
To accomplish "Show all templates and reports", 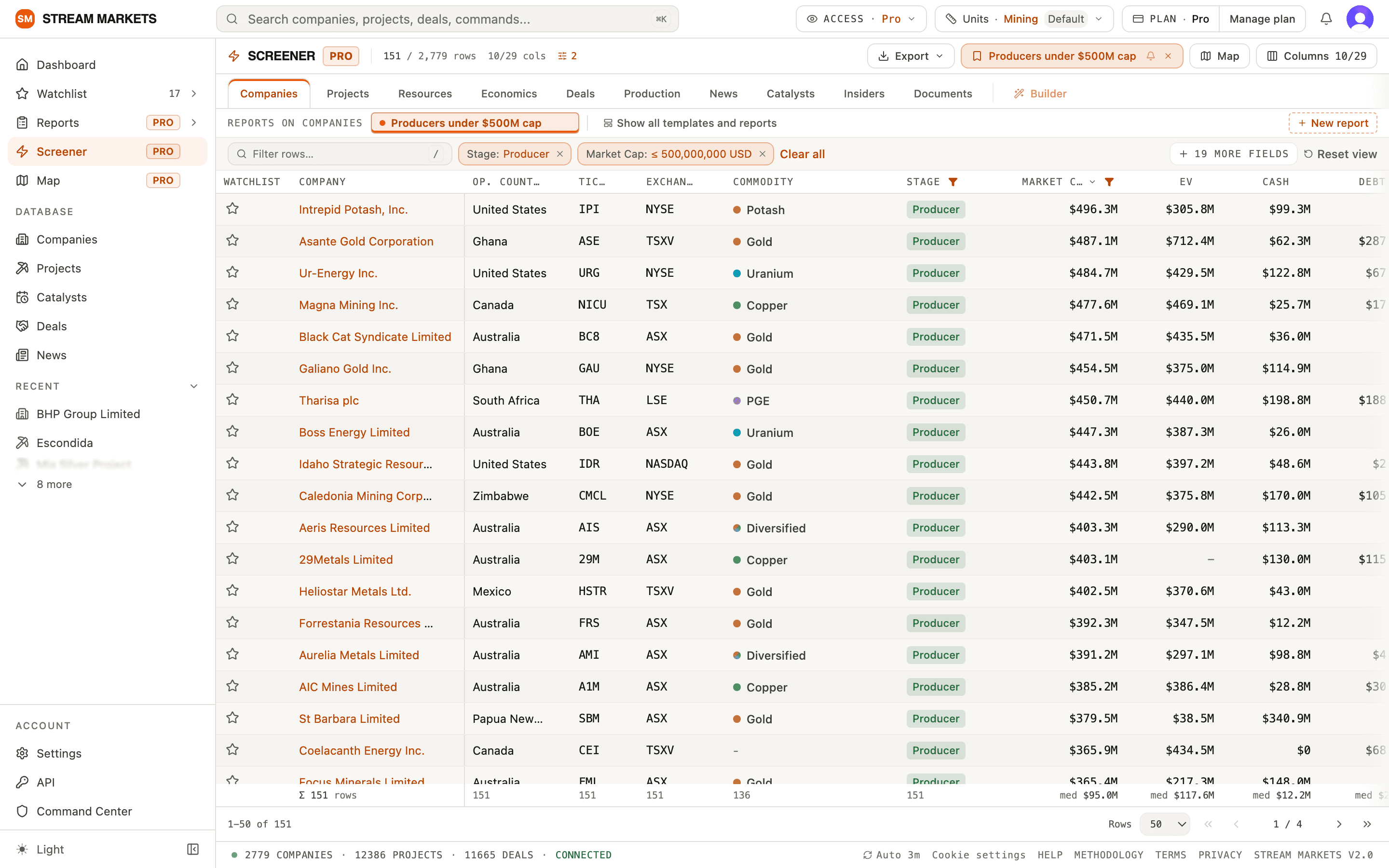I will 690,123.
